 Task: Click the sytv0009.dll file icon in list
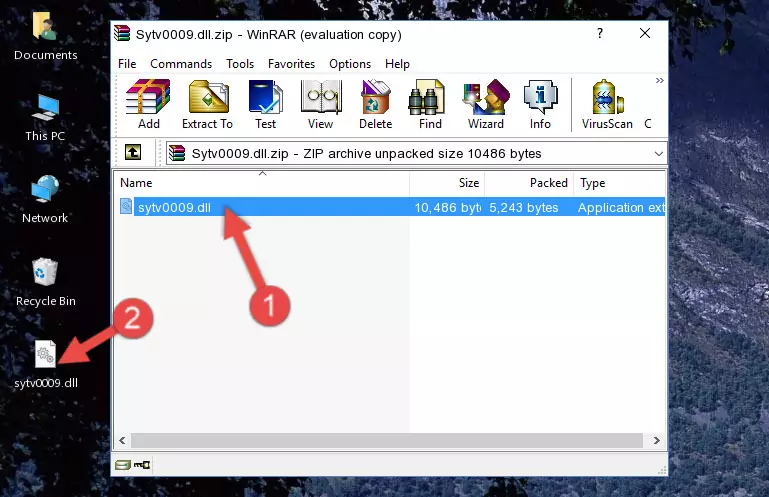(x=126, y=207)
